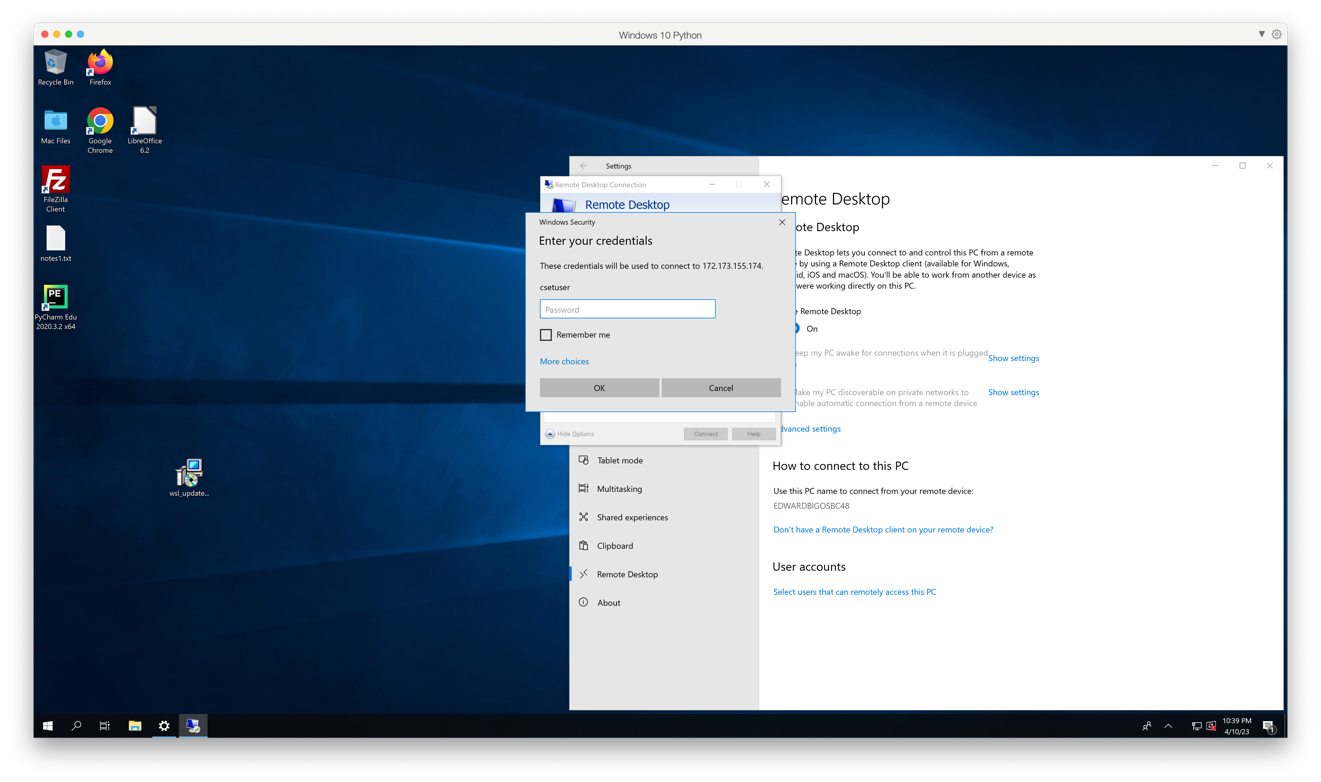
Task: Click Tablet mode sidebar icon
Action: pyautogui.click(x=584, y=461)
